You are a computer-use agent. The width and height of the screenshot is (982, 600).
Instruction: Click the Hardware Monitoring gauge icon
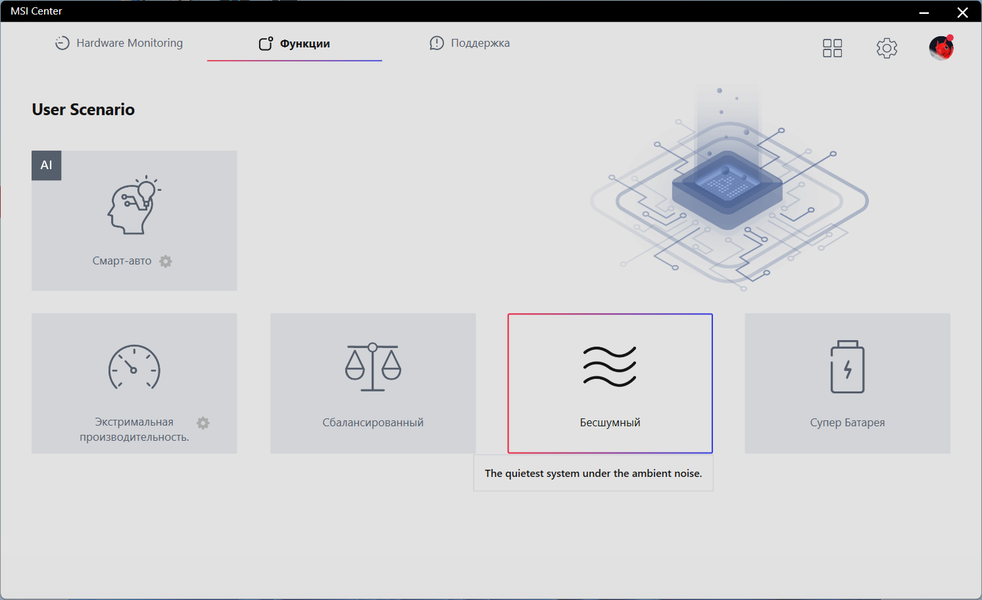tap(62, 43)
